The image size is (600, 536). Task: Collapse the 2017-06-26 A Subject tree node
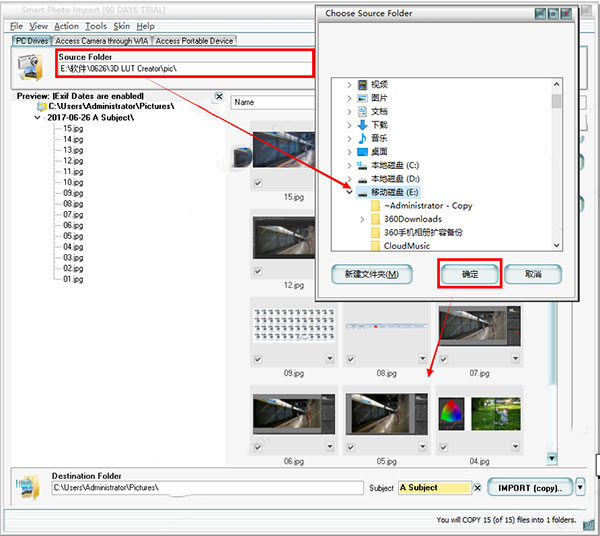[x=37, y=117]
